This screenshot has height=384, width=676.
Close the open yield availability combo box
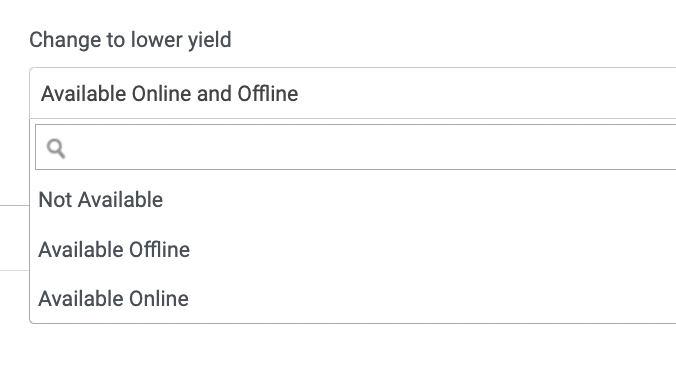pyautogui.click(x=353, y=93)
